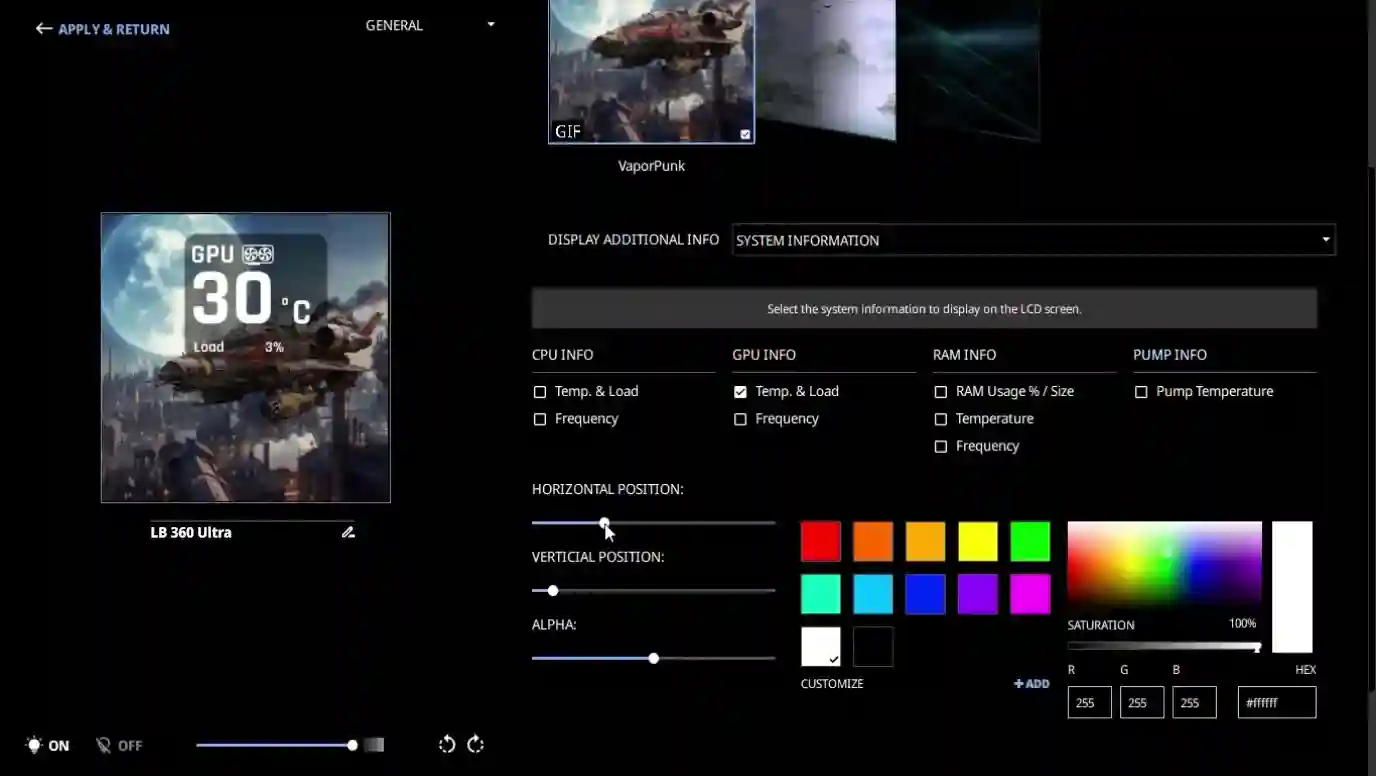The image size is (1376, 776).
Task: Tick the RAM Usage % / Size option
Action: (940, 392)
